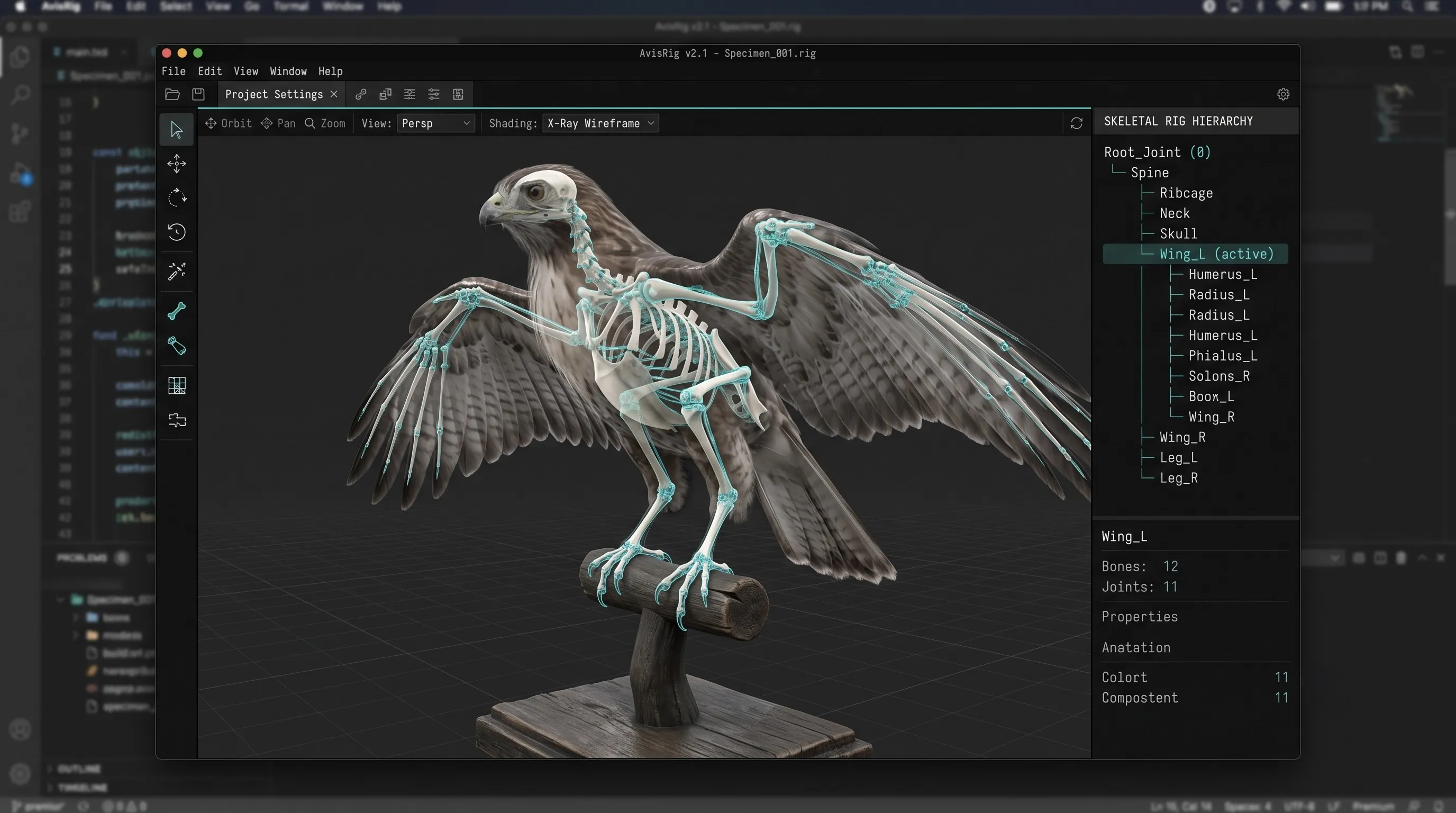1456x813 pixels.
Task: Select Root_Joint (0) in the hierarchy
Action: 1158,152
